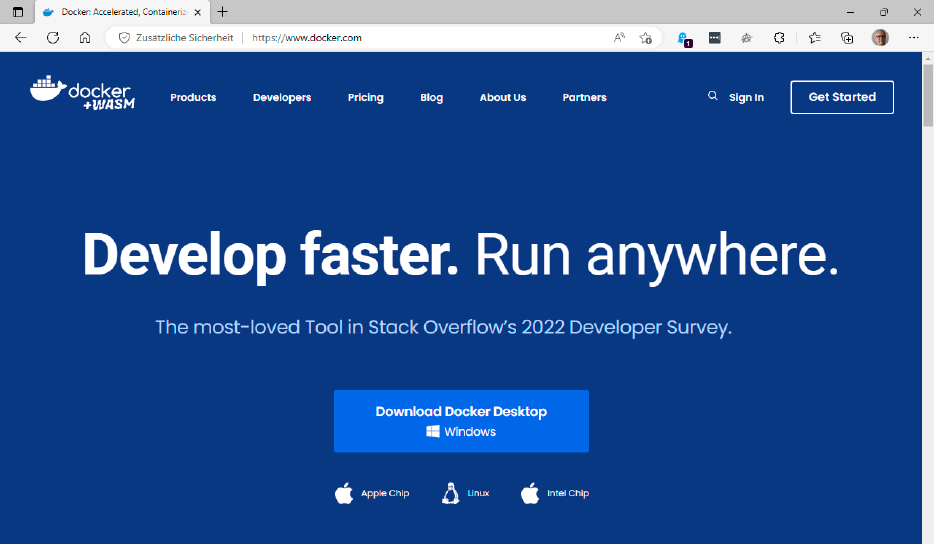This screenshot has width=934, height=544.
Task: Open the Pricing page
Action: 366,97
